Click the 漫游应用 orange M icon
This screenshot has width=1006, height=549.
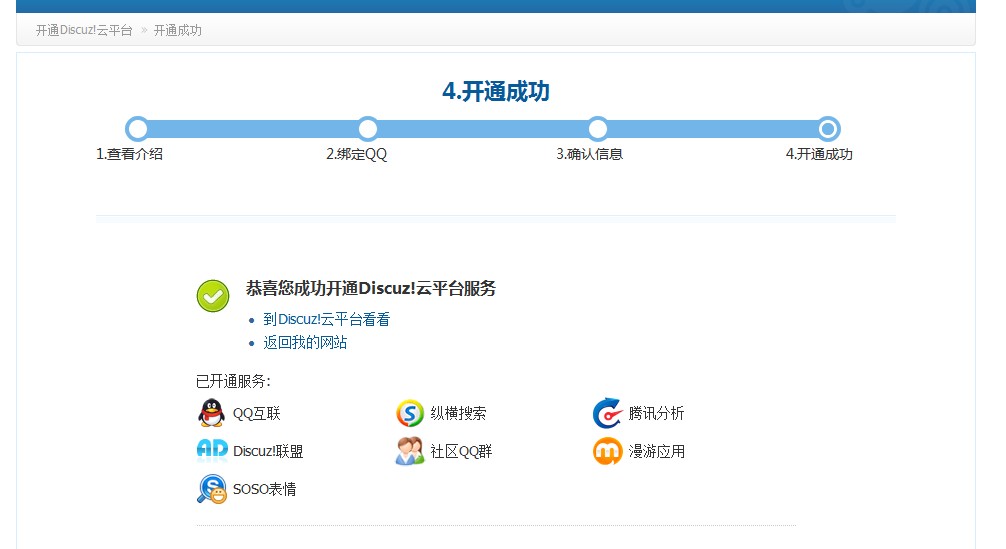[x=607, y=451]
